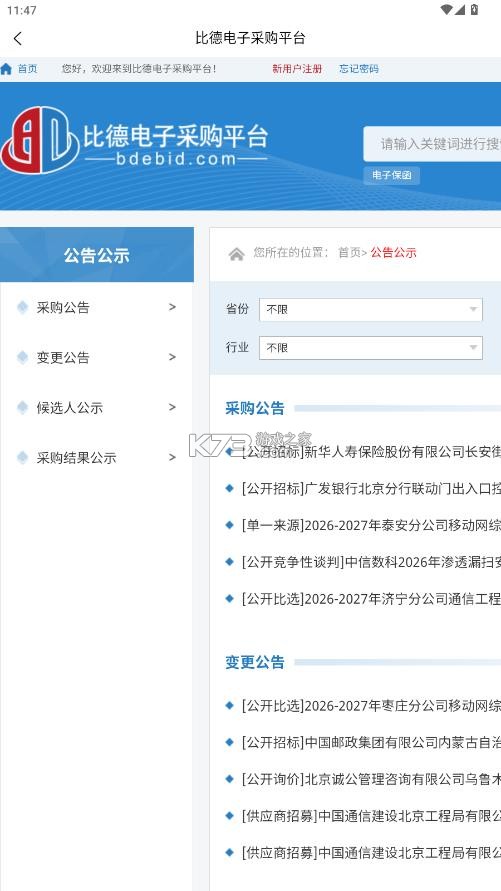
Task: Open 枣庄分公司 change notice
Action: (371, 706)
